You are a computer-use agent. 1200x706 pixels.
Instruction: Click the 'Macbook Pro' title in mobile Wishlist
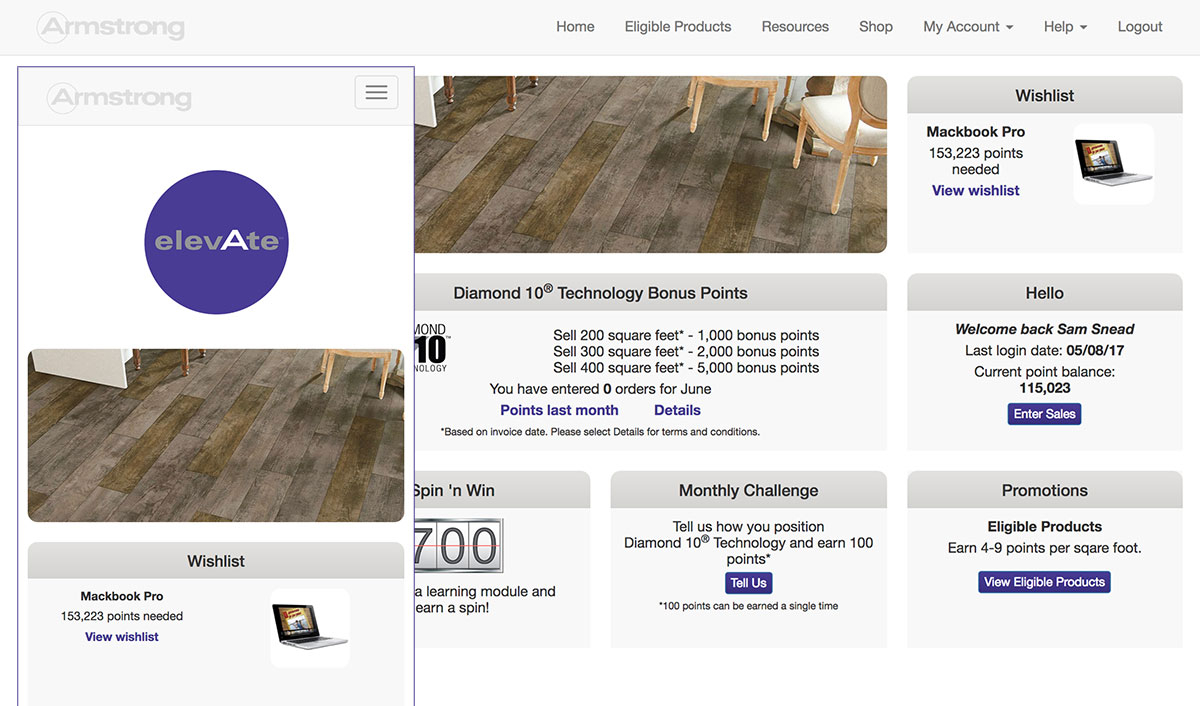122,596
